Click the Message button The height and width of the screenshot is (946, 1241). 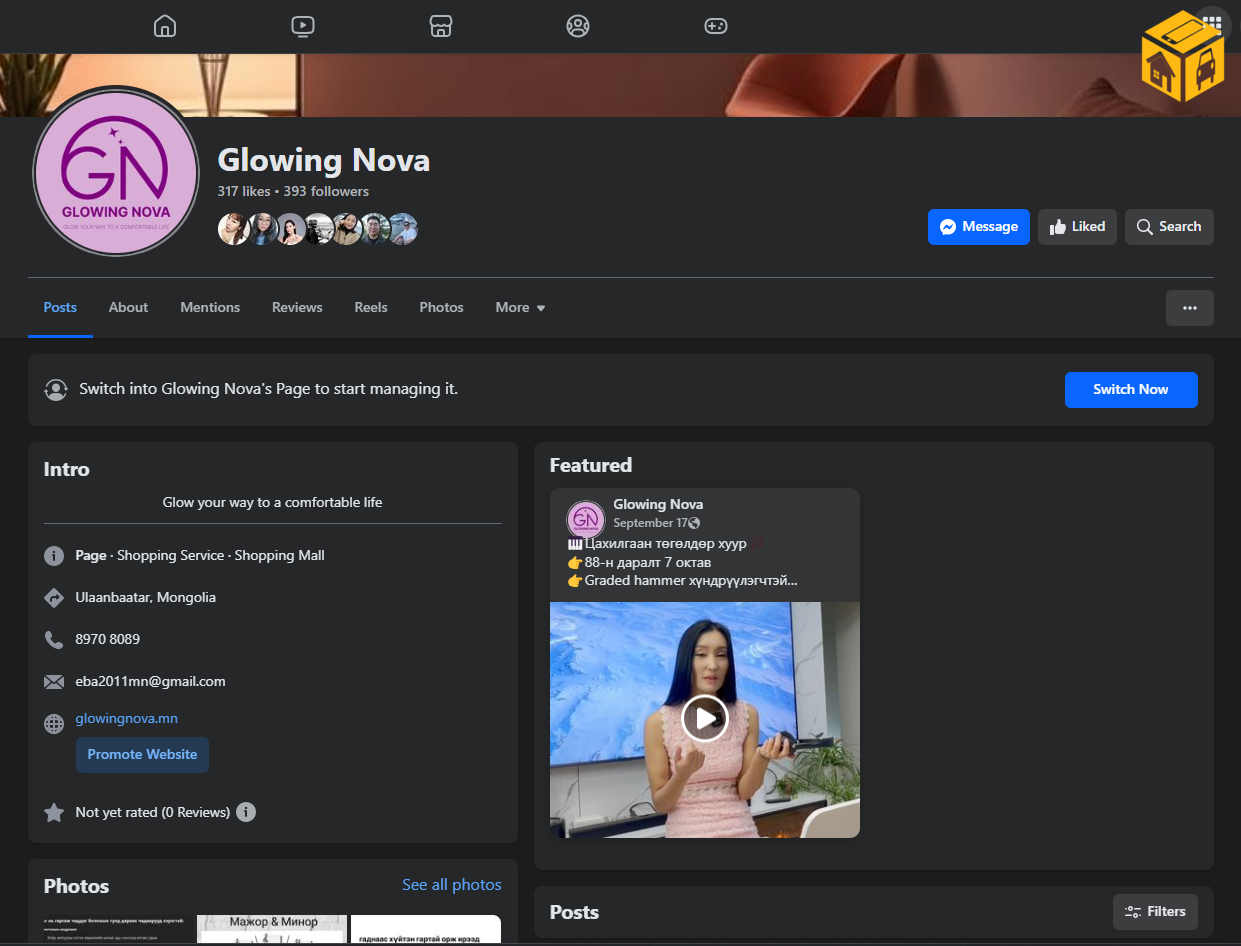978,227
